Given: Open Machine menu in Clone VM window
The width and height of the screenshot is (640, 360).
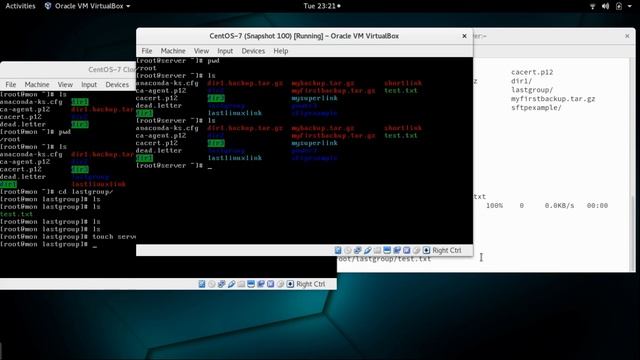Looking at the screenshot, I should pos(37,84).
